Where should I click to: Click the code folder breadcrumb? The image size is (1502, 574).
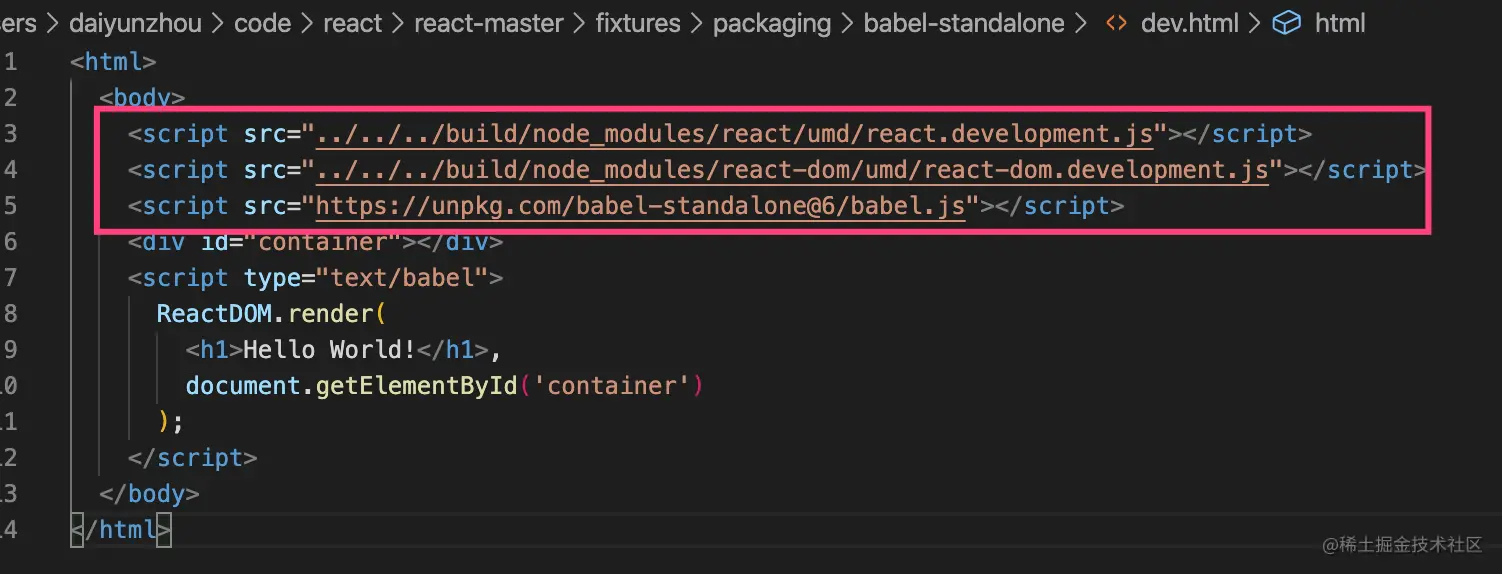[263, 23]
